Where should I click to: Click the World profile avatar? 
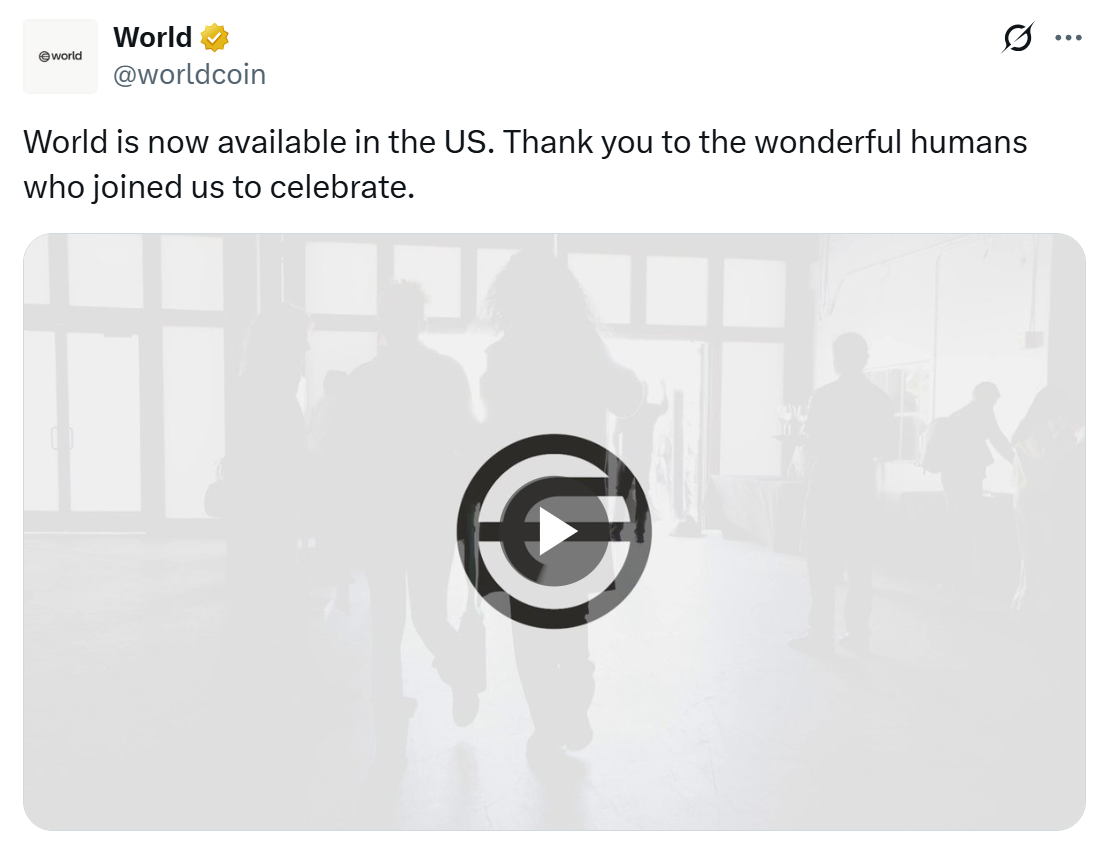click(60, 56)
